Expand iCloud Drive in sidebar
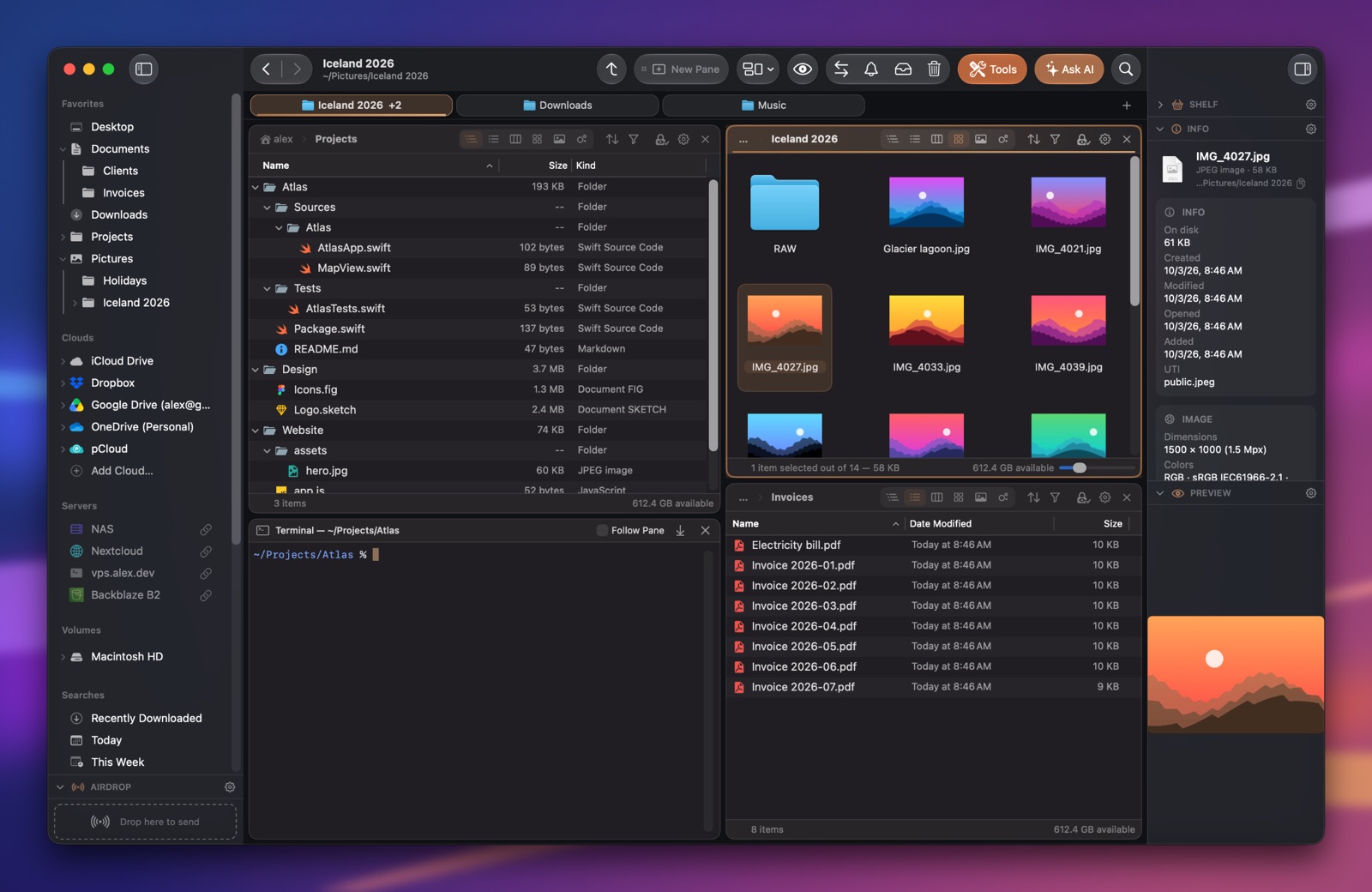The height and width of the screenshot is (892, 1372). point(63,361)
